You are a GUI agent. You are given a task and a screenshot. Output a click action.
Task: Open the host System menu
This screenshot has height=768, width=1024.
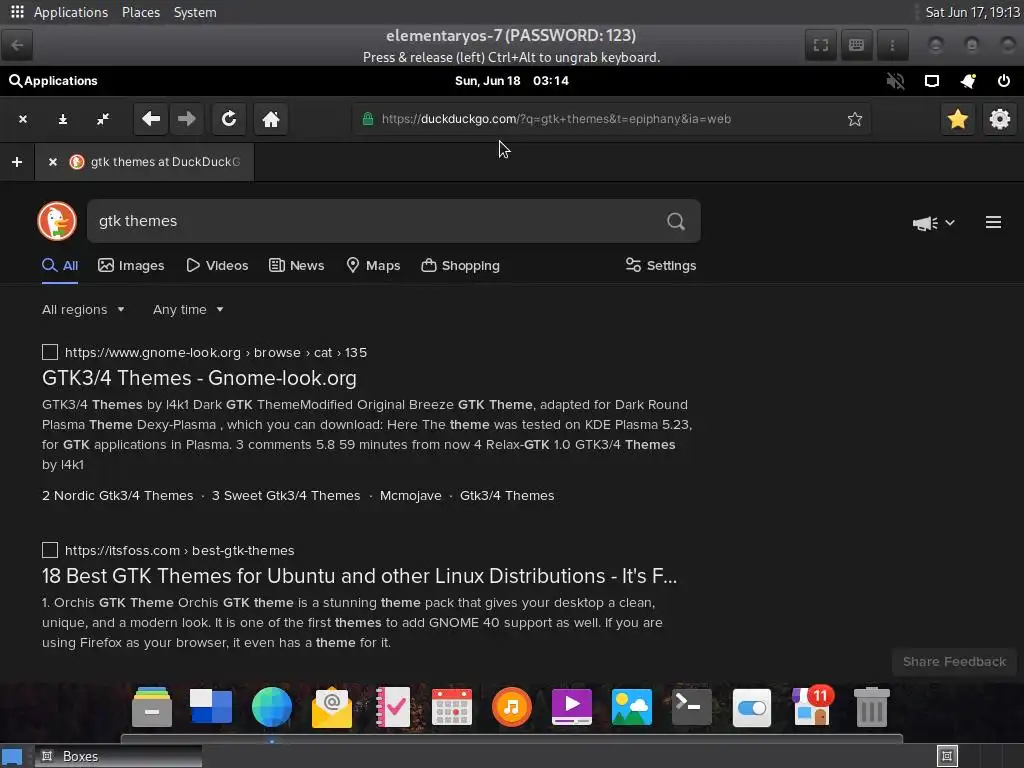point(195,12)
